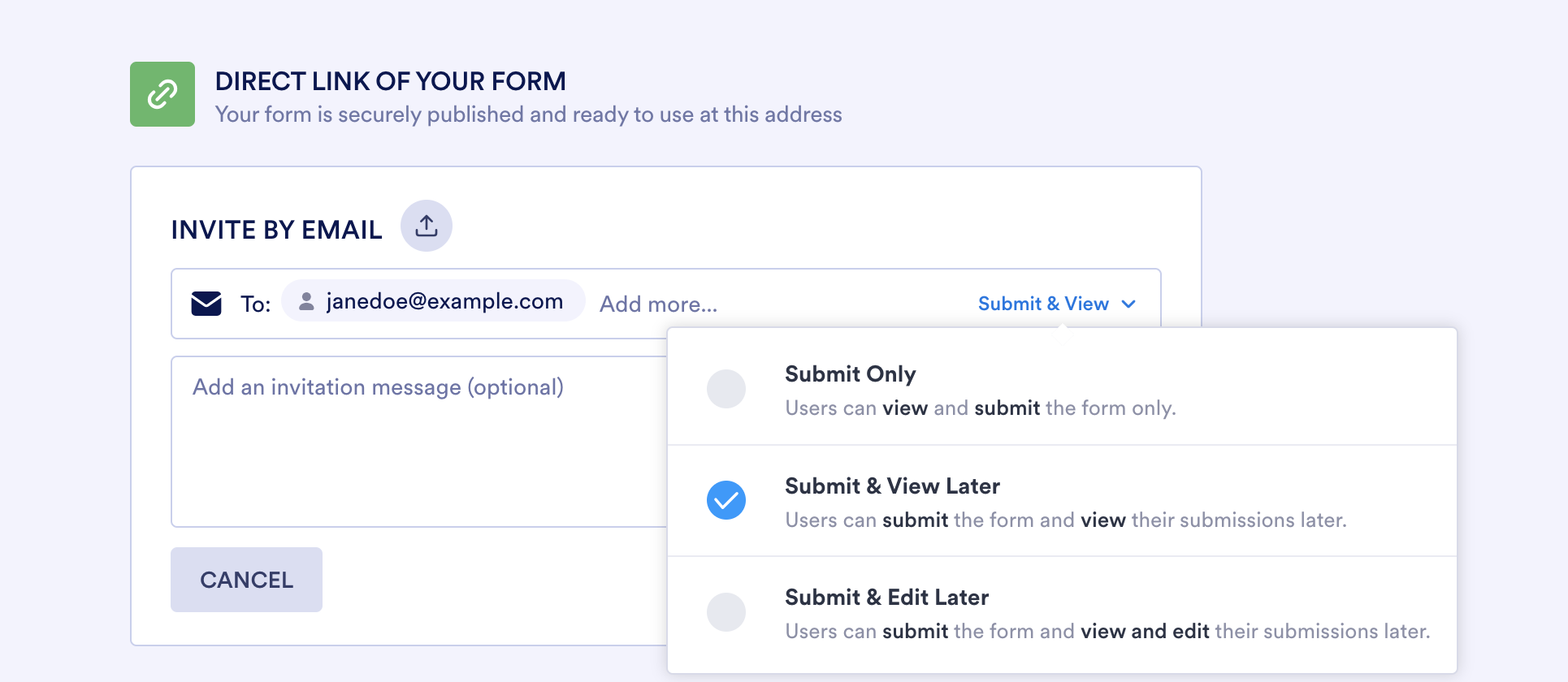The height and width of the screenshot is (682, 1568).
Task: Pick the Submit & Edit Later option title
Action: 886,598
